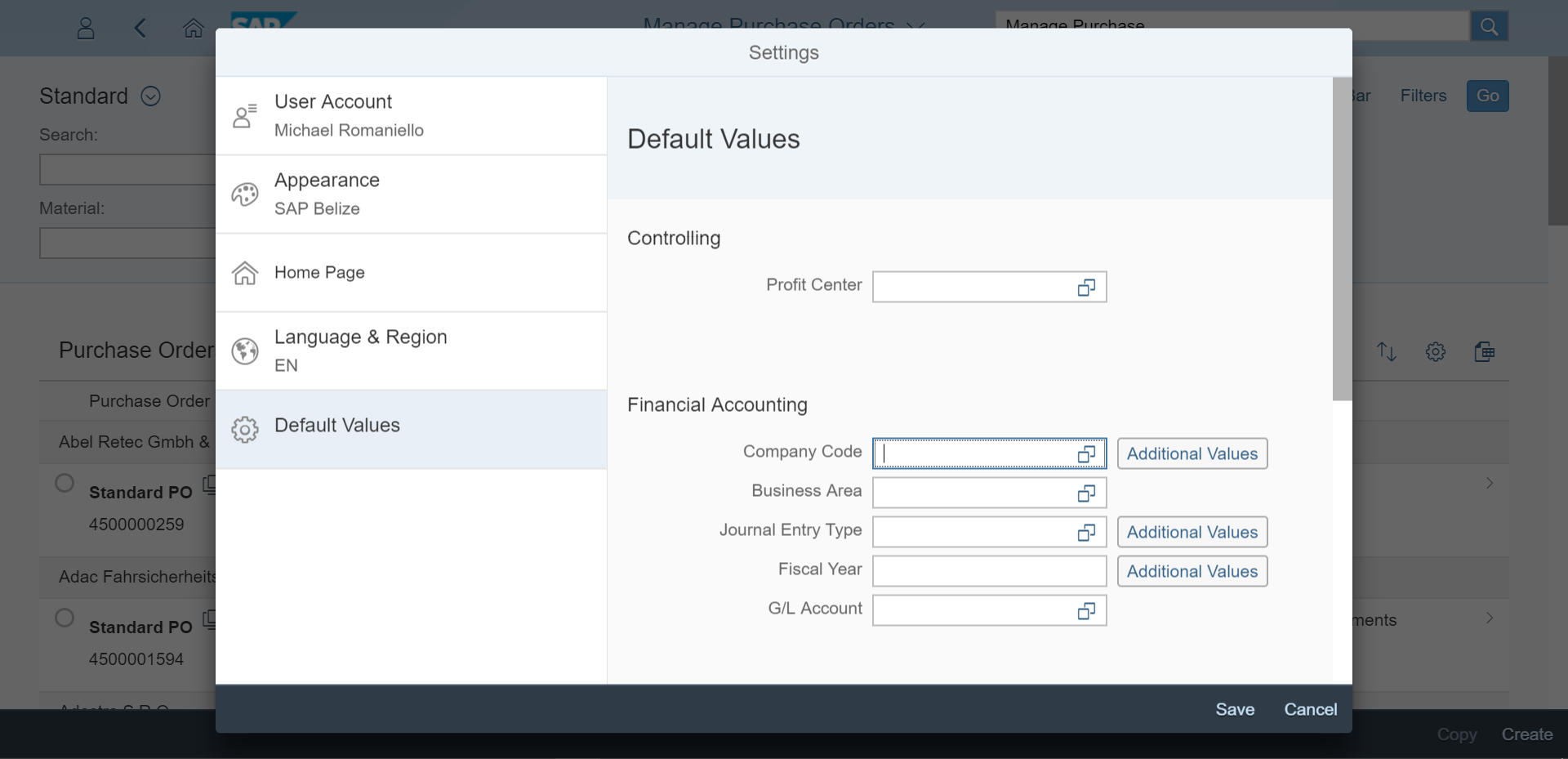Open details arrow for PO 4500001594 row
1568x759 pixels.
coord(1490,618)
